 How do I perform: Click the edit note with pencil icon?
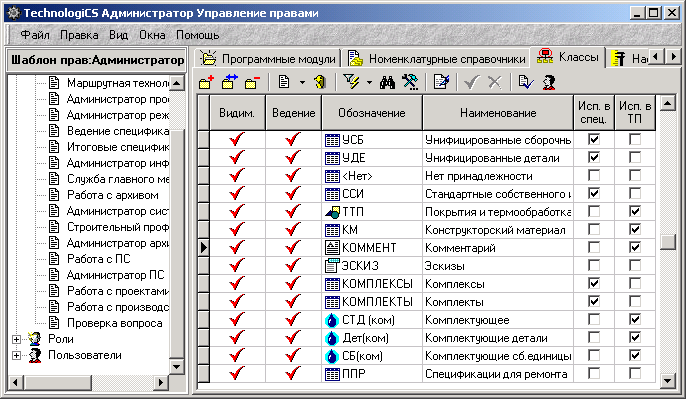coord(441,82)
